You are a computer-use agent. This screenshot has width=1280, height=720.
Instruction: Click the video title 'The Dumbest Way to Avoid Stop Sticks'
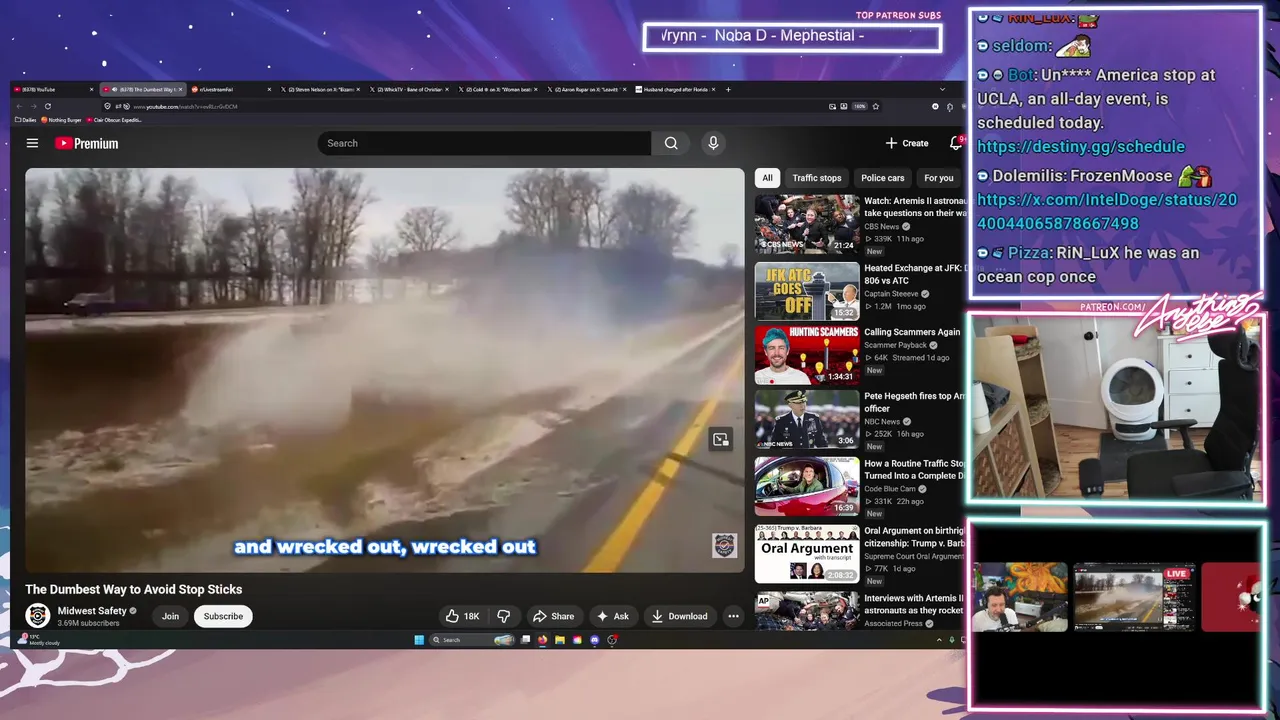pyautogui.click(x=134, y=589)
